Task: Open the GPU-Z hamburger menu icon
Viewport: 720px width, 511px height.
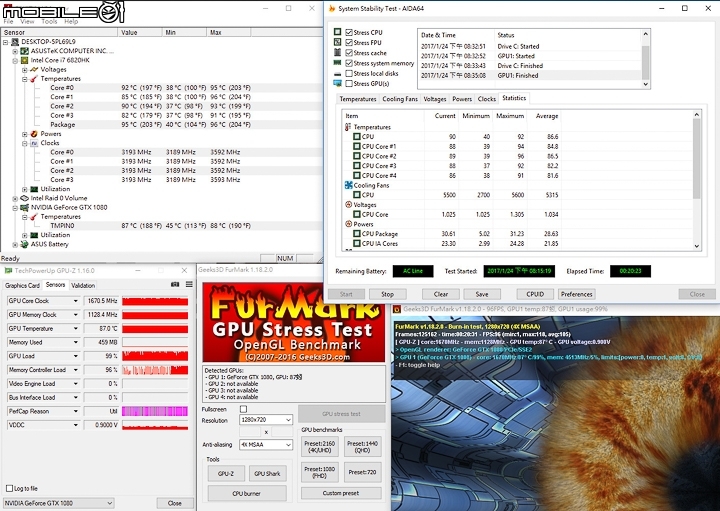Action: (189, 285)
